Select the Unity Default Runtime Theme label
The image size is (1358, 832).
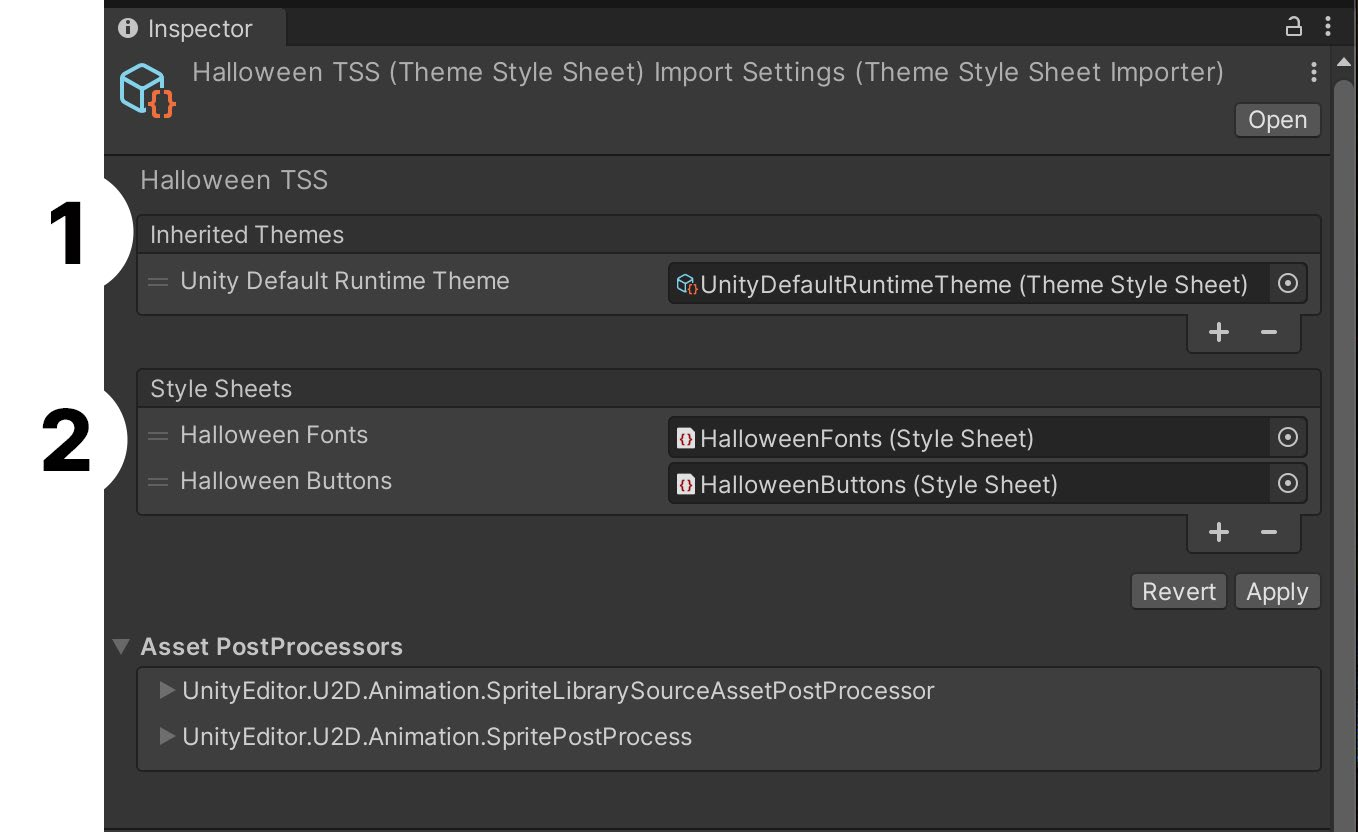point(345,282)
